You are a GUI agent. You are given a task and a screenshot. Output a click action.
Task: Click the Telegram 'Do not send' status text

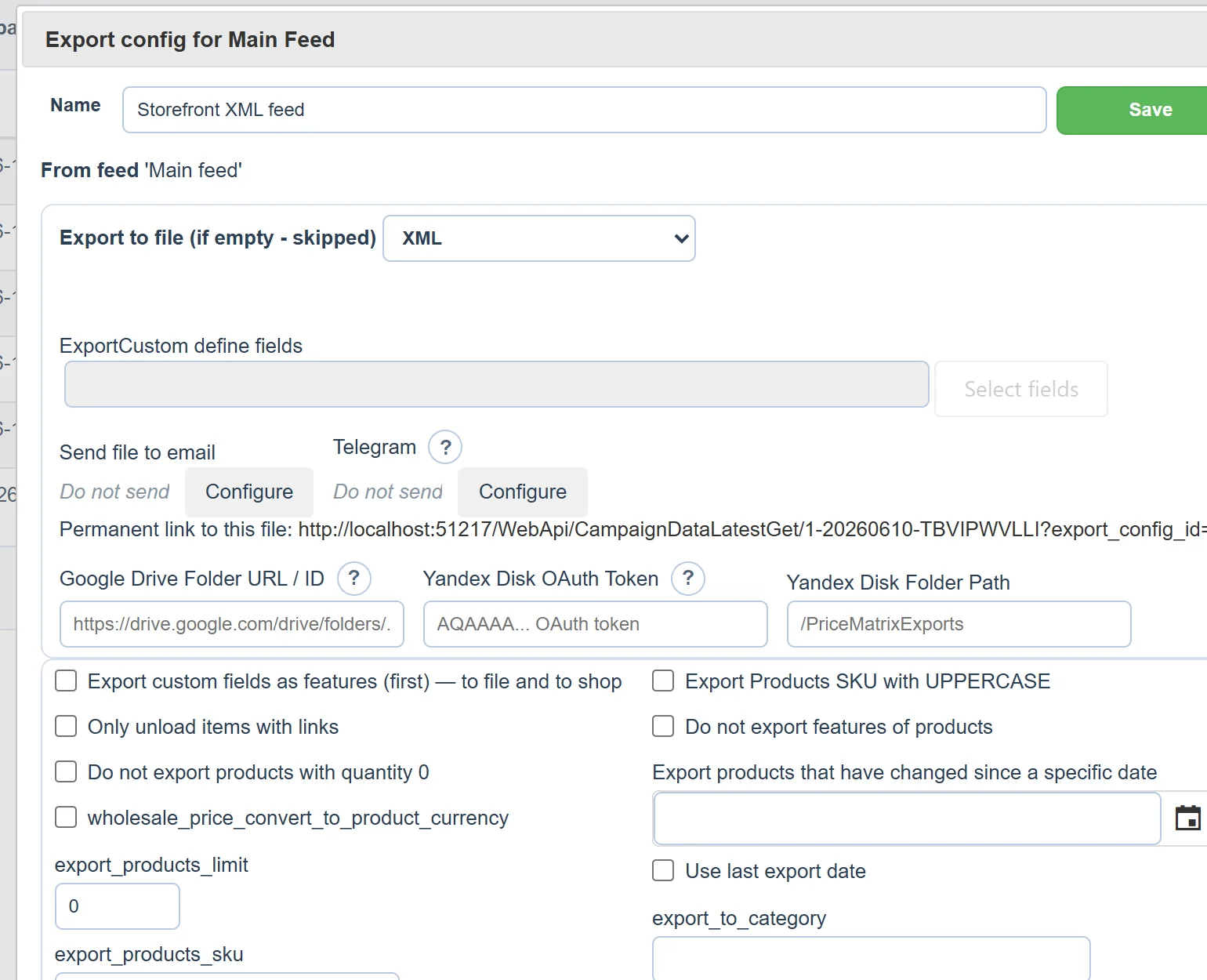click(x=388, y=492)
